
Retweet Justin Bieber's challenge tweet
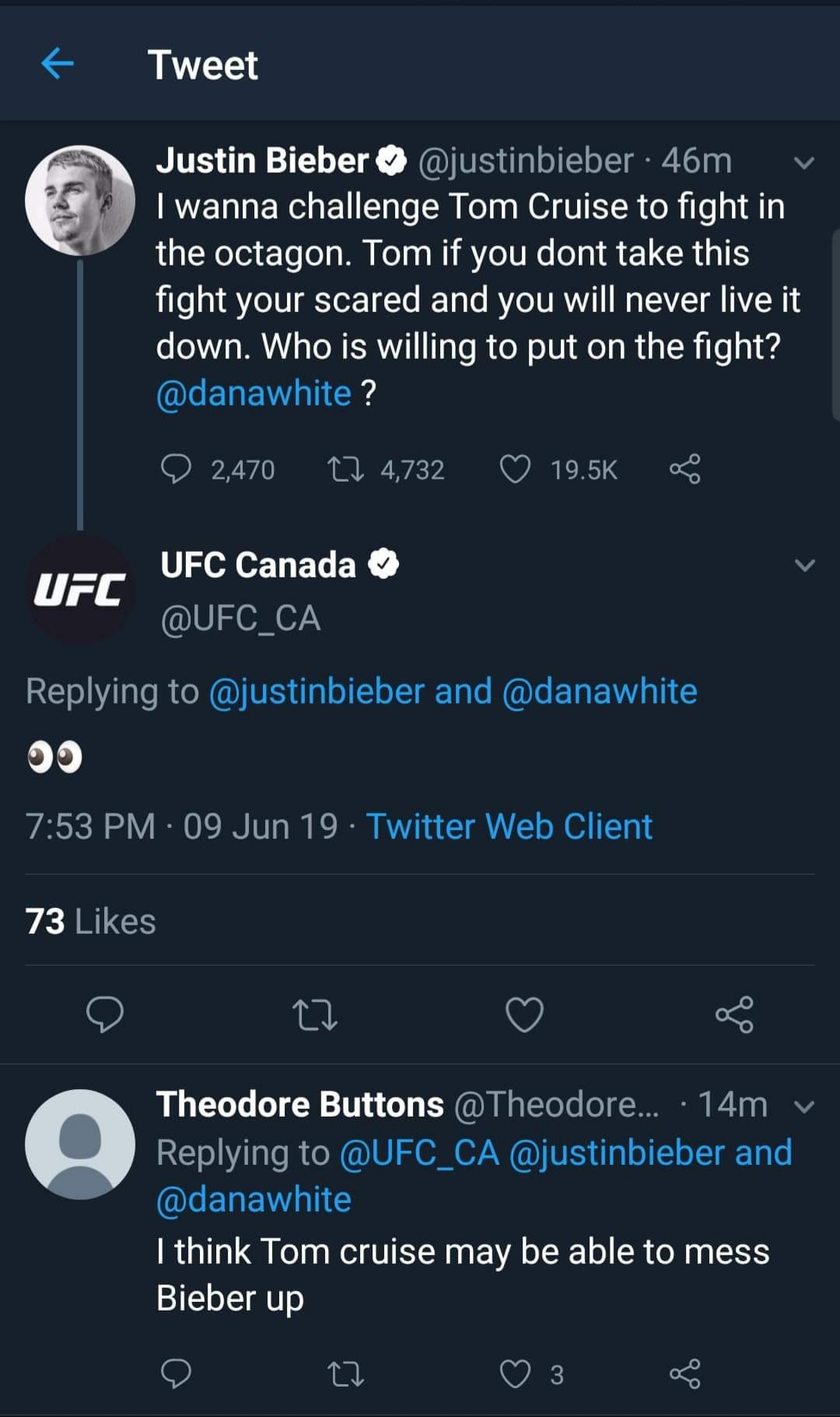point(345,469)
